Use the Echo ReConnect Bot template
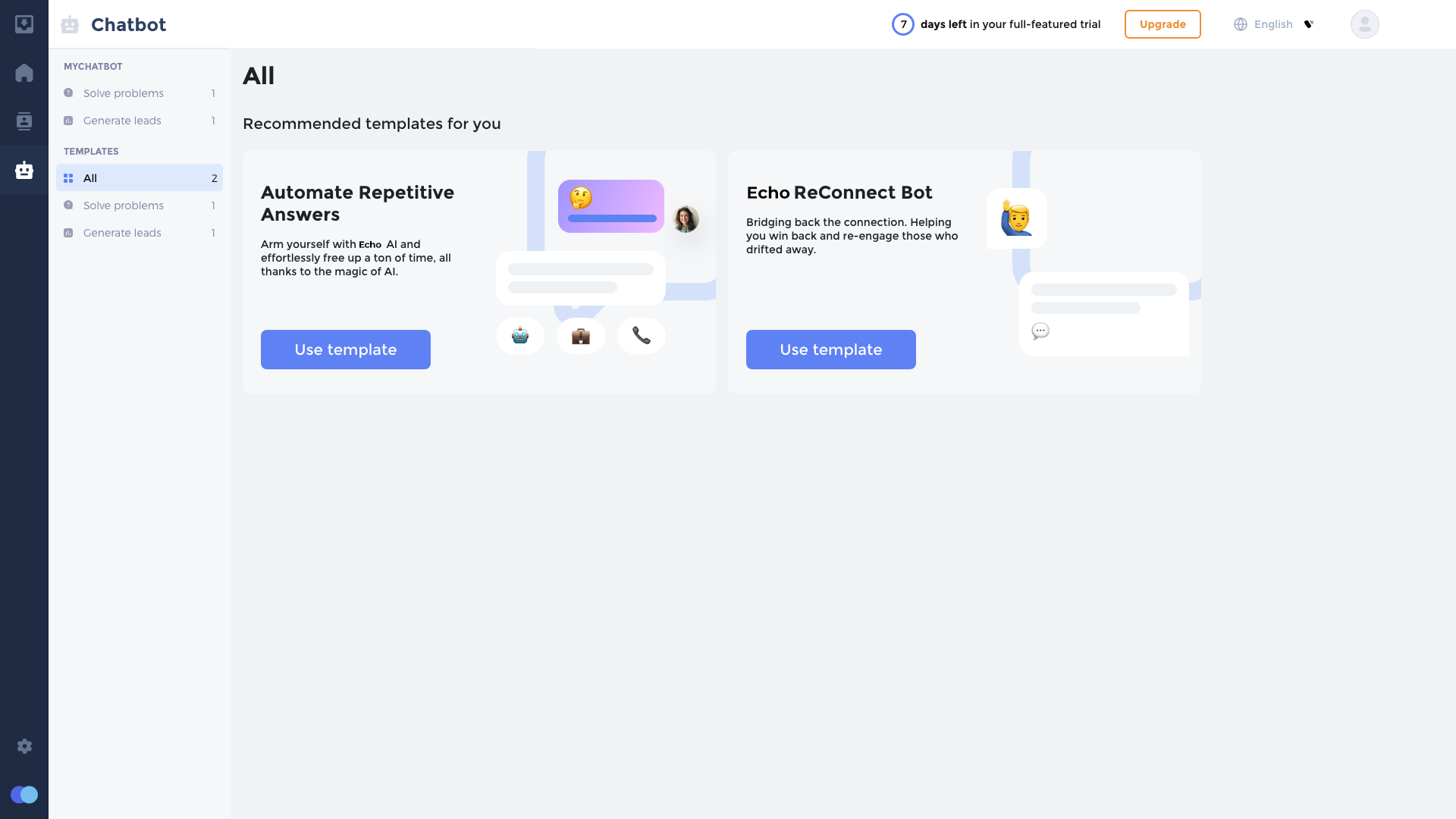The image size is (1456, 819). click(x=831, y=350)
